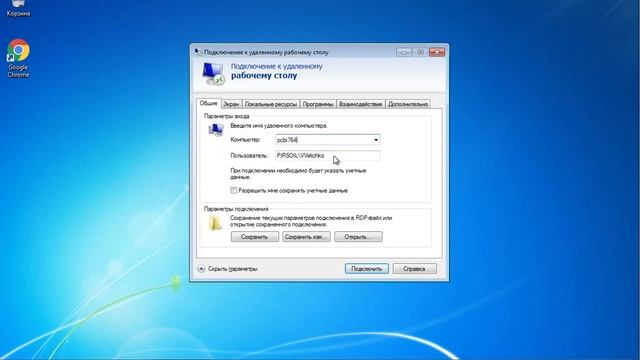Screen dimensions: 640x360
Task: Click the Параметры подключения group label
Action: [236, 209]
